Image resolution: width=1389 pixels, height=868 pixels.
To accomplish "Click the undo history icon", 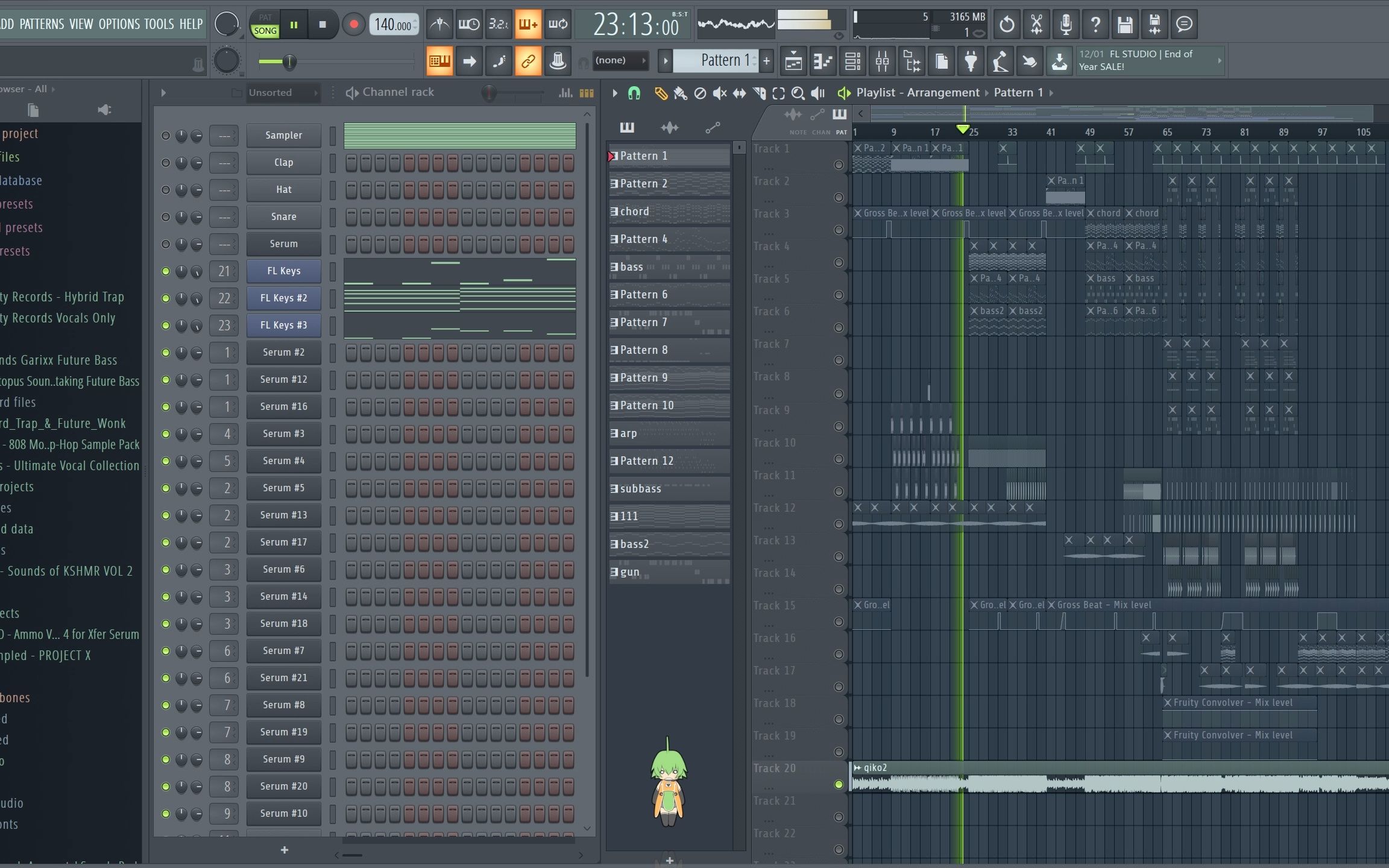I will [1007, 24].
